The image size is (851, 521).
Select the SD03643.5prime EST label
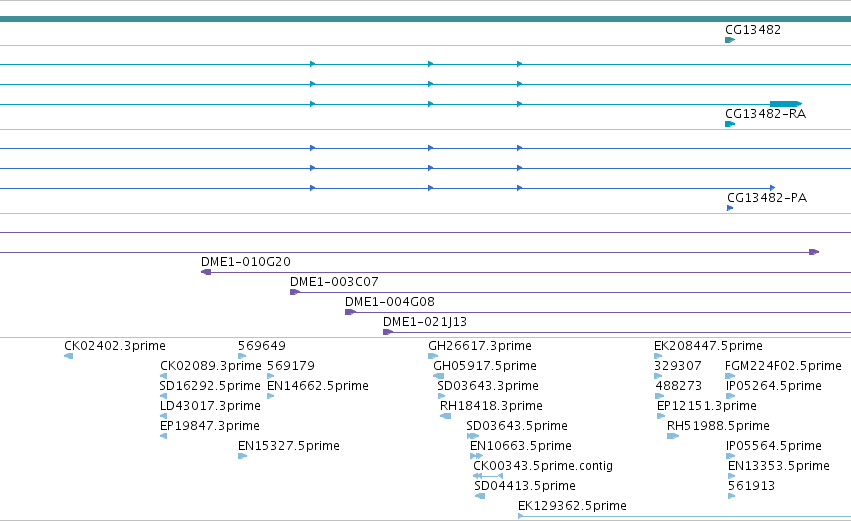coord(517,427)
